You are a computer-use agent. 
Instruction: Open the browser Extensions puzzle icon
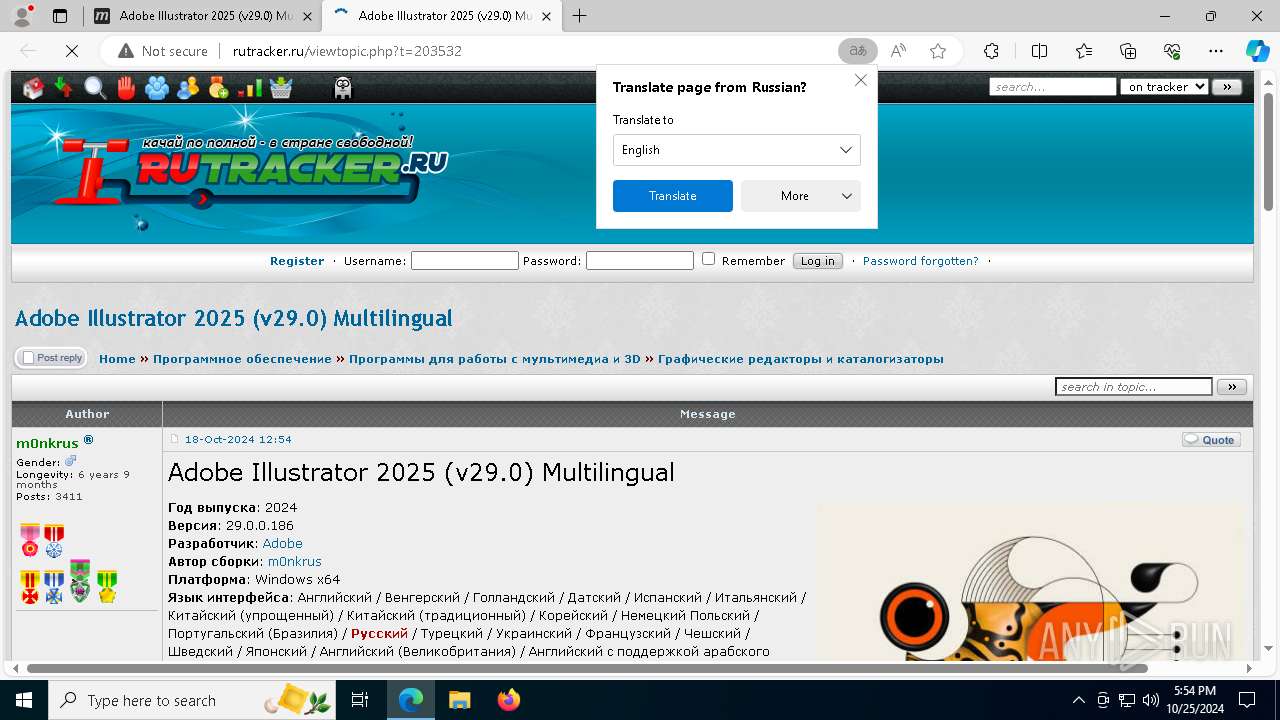[x=991, y=51]
